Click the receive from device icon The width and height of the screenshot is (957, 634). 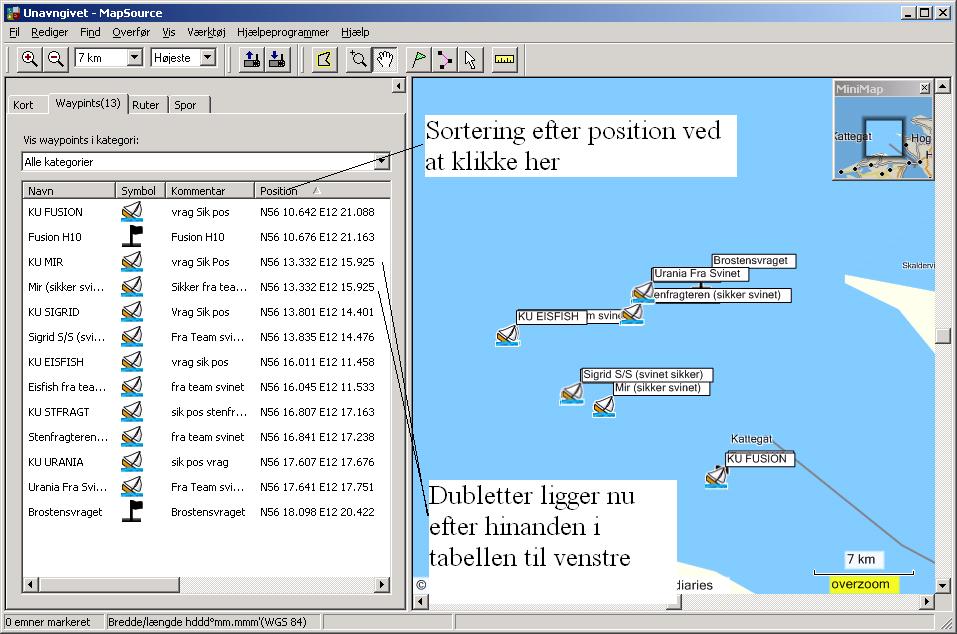278,59
